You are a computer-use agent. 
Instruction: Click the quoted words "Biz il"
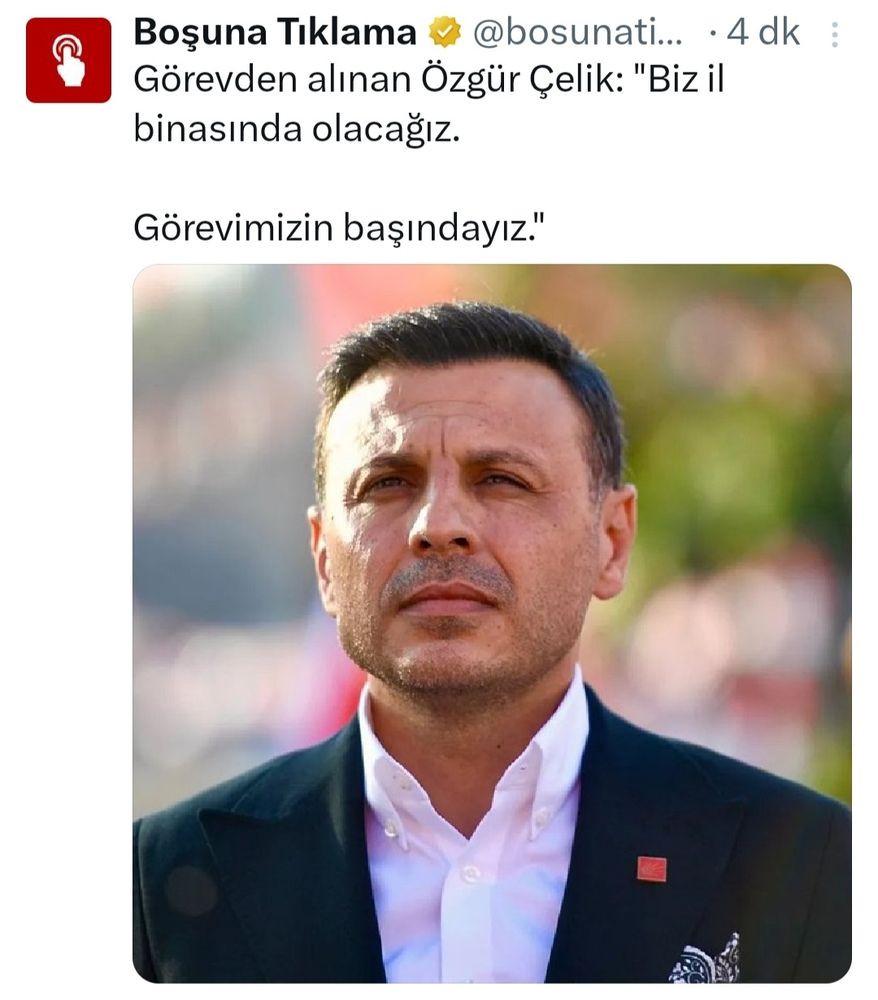click(x=678, y=80)
